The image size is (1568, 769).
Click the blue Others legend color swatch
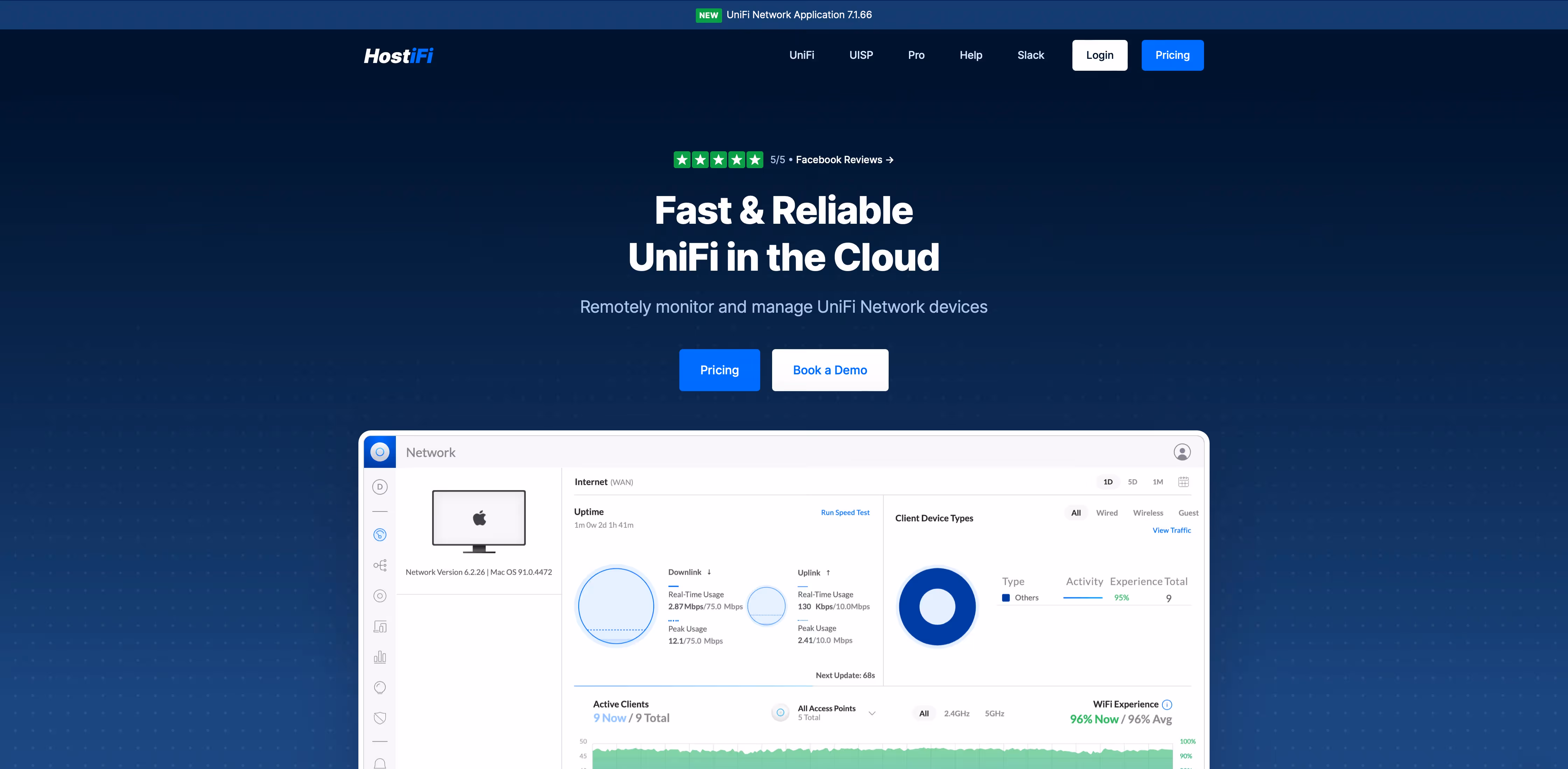(x=1006, y=598)
